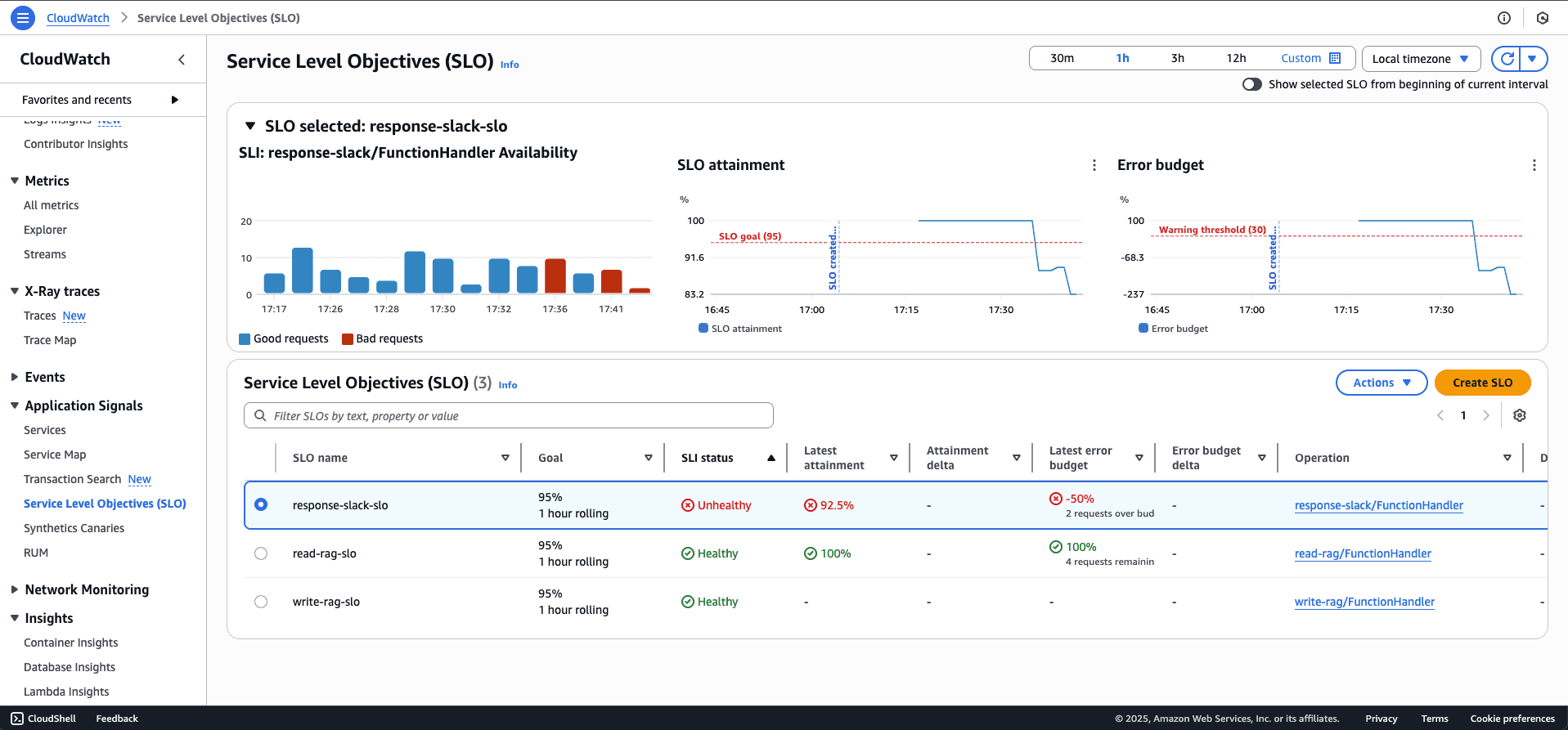Click the Custom calendar icon
Viewport: 1568px width, 730px height.
click(1335, 58)
